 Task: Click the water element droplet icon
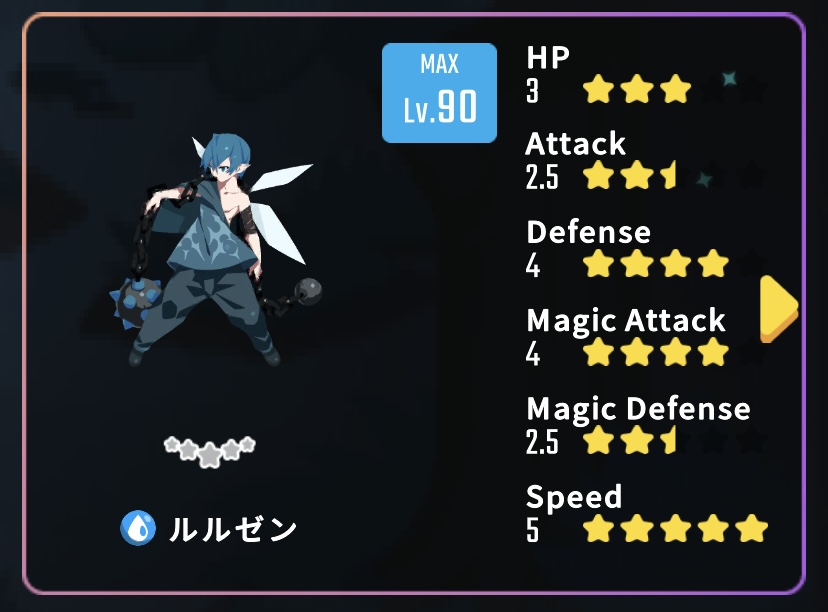138,528
